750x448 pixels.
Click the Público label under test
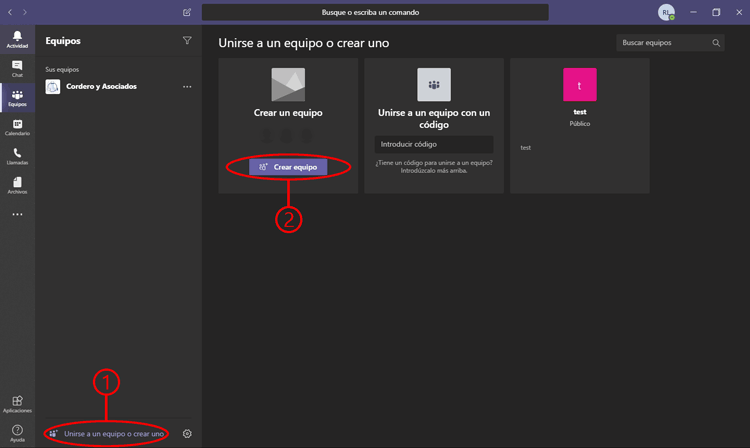[580, 124]
